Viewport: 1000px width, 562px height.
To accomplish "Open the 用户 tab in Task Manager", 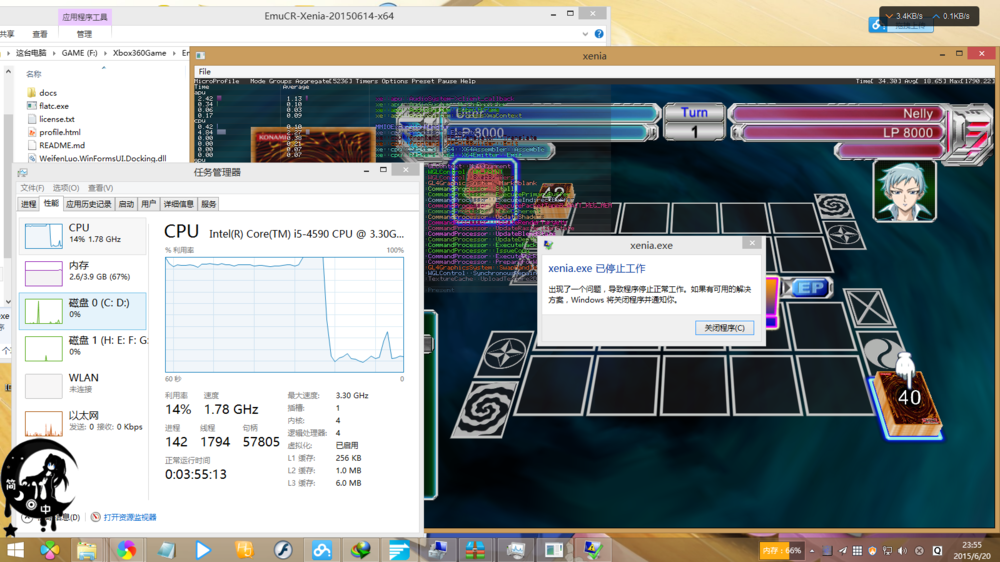I will (149, 204).
